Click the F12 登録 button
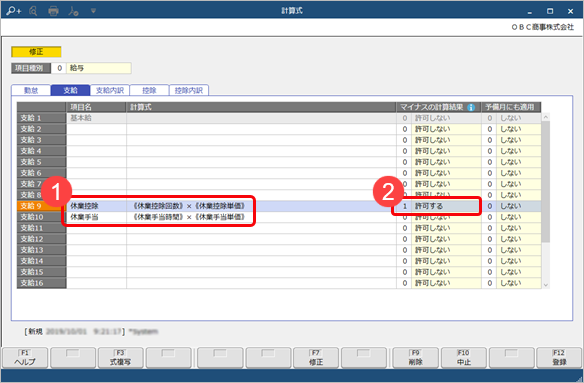This screenshot has height=383, width=584. (x=559, y=358)
